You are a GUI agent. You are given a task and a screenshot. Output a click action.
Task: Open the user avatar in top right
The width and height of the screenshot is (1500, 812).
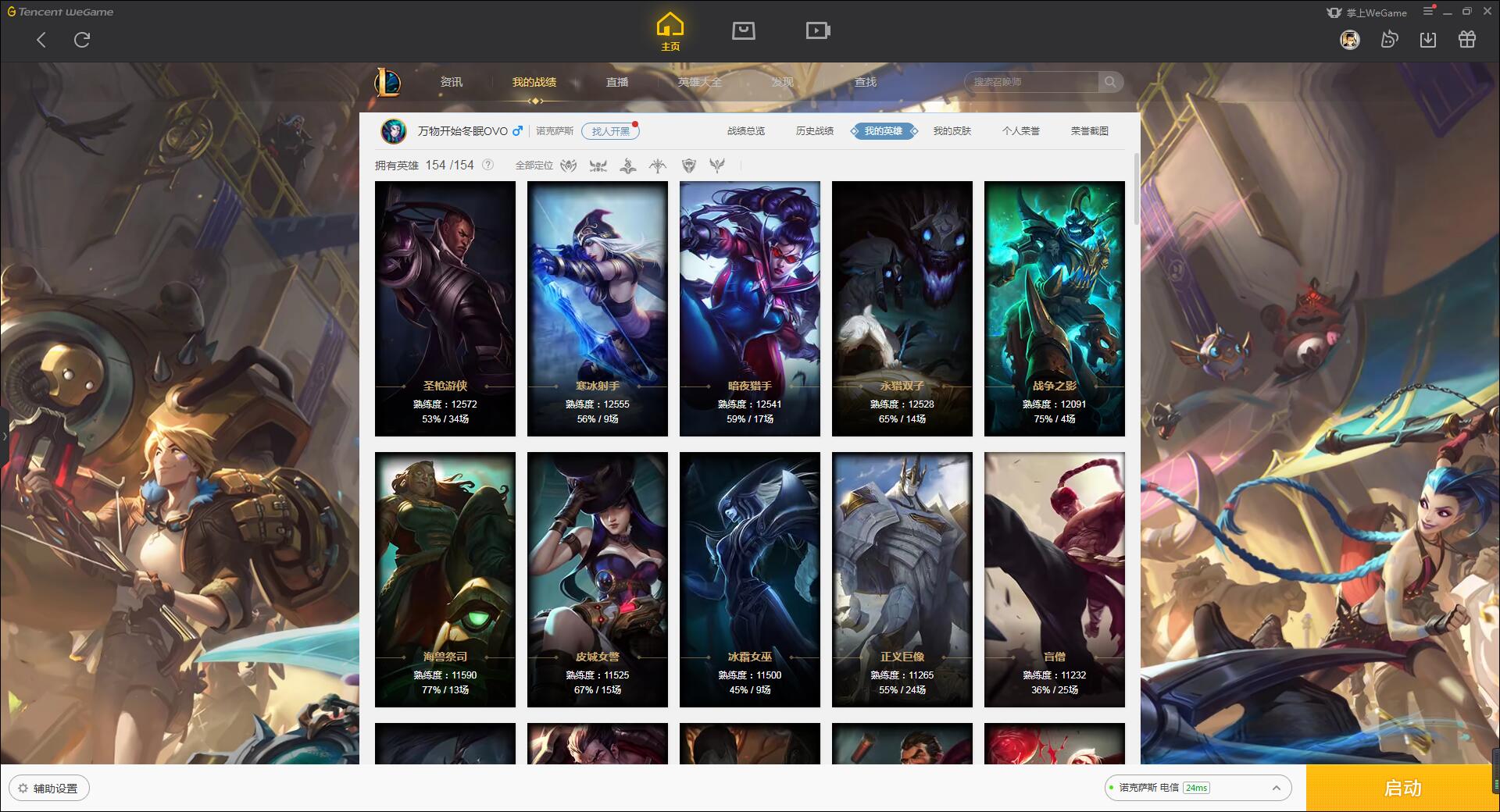pos(1349,40)
